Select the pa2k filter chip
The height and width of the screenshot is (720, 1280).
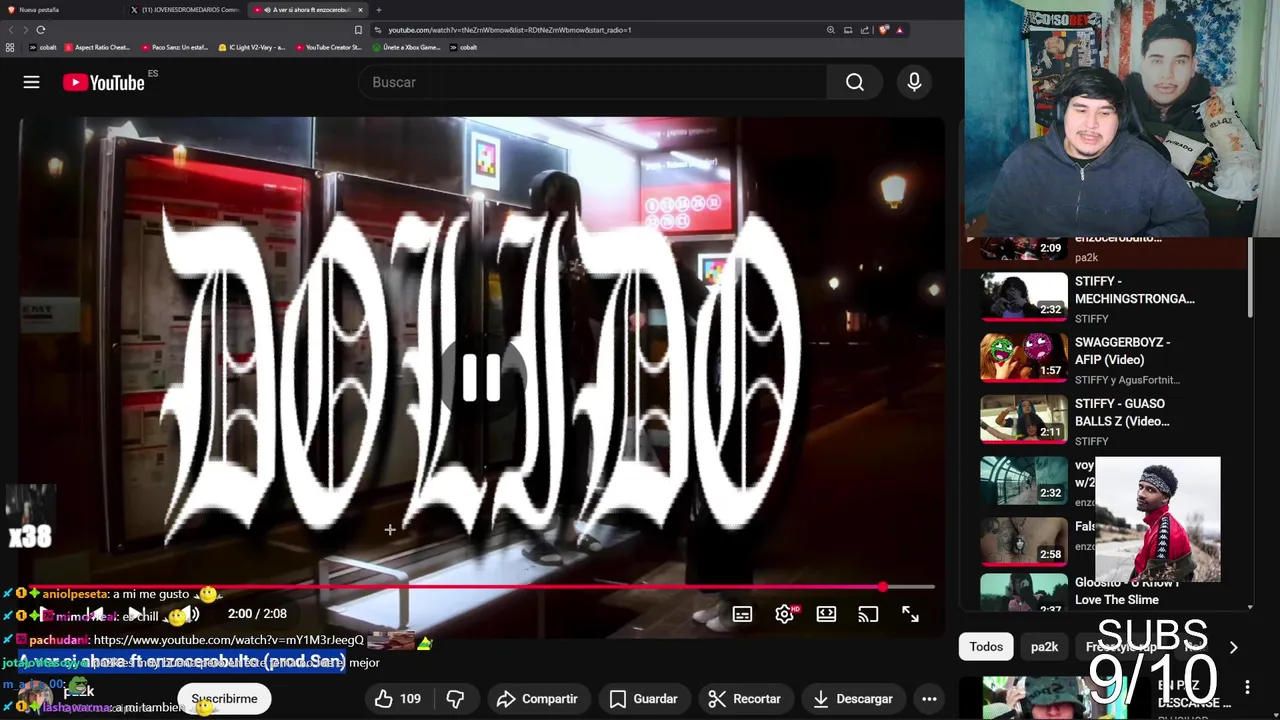(x=1044, y=647)
